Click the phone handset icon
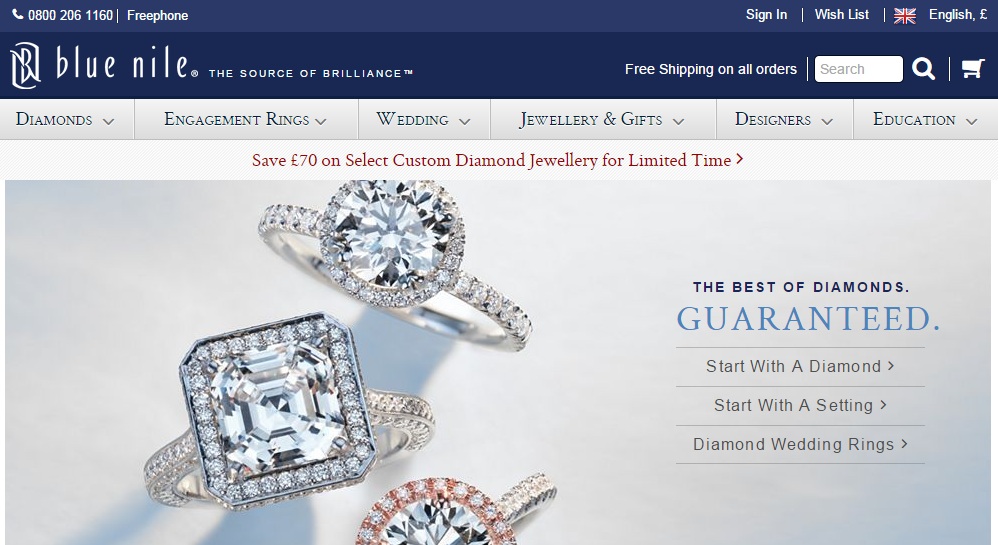 [x=18, y=14]
